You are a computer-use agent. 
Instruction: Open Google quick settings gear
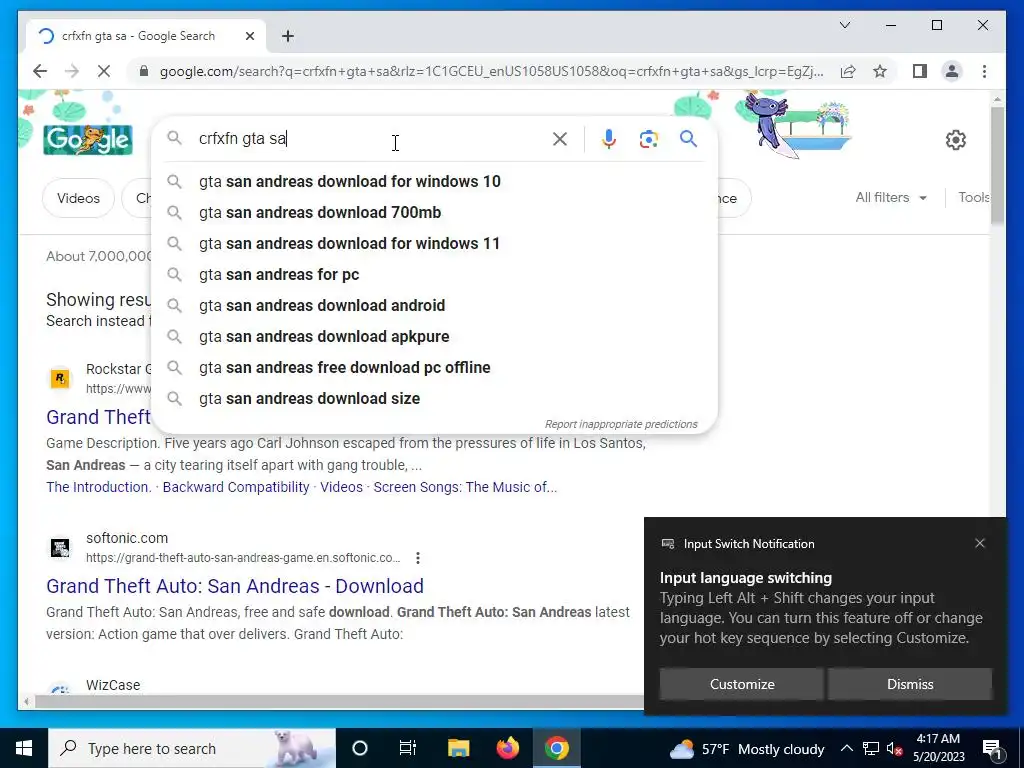pyautogui.click(x=955, y=139)
